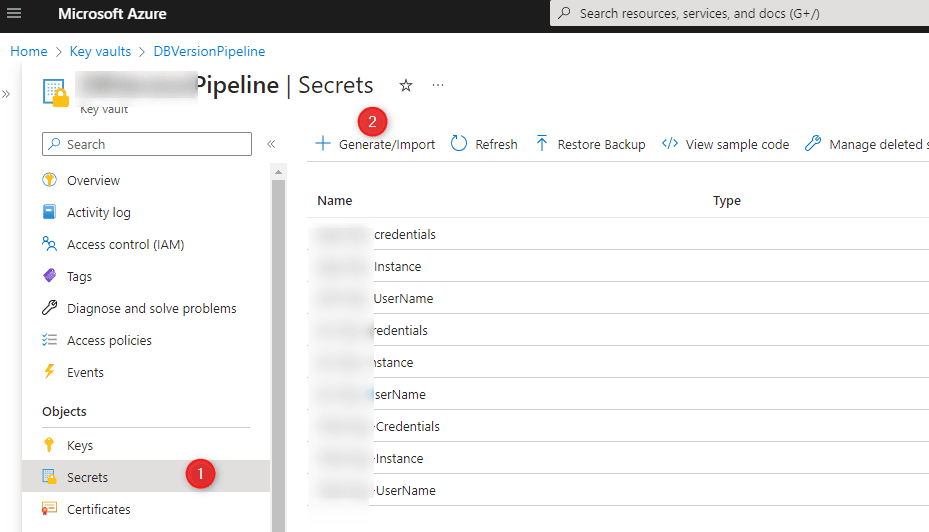This screenshot has height=532, width=929.
Task: Collapse the sidebar with double chevron
Action: click(x=271, y=144)
